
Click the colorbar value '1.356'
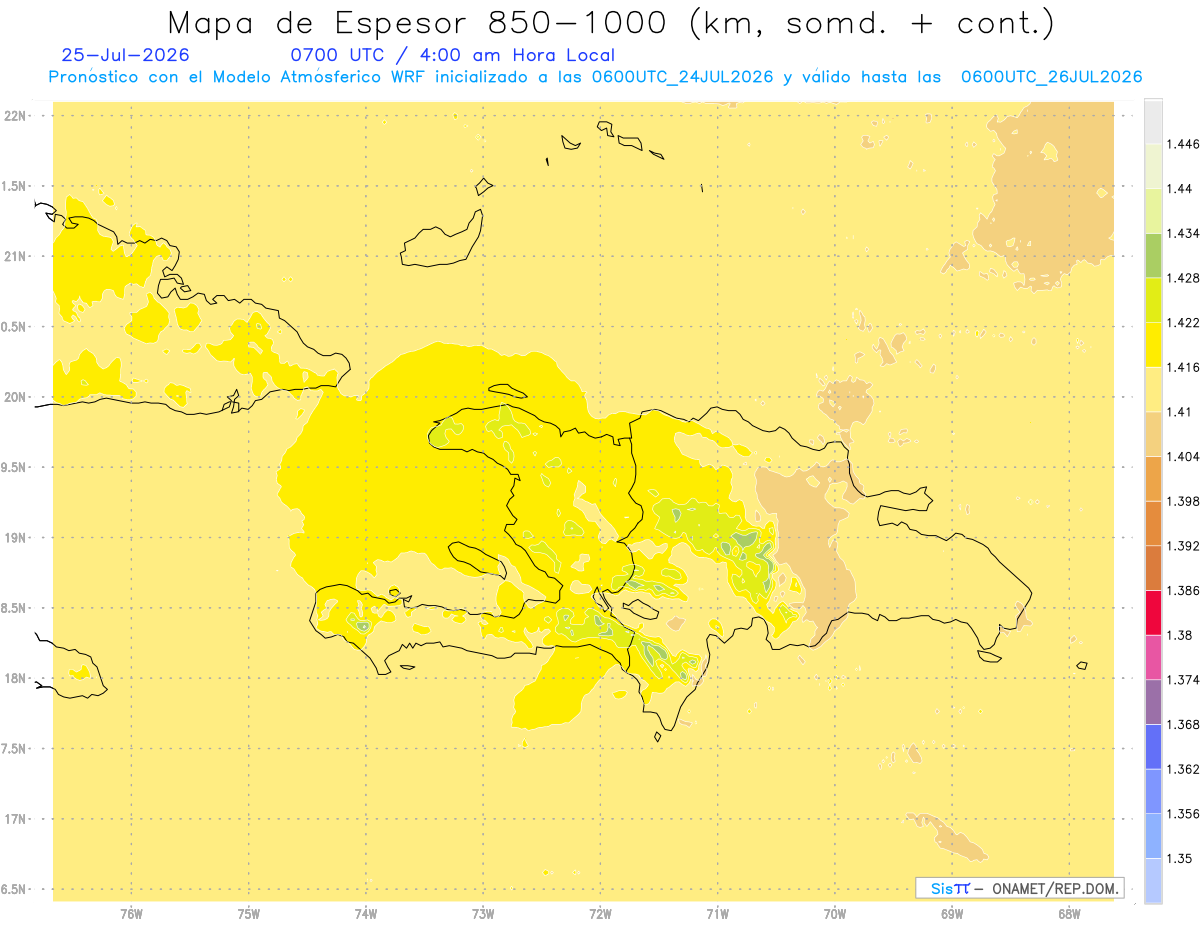(1183, 814)
